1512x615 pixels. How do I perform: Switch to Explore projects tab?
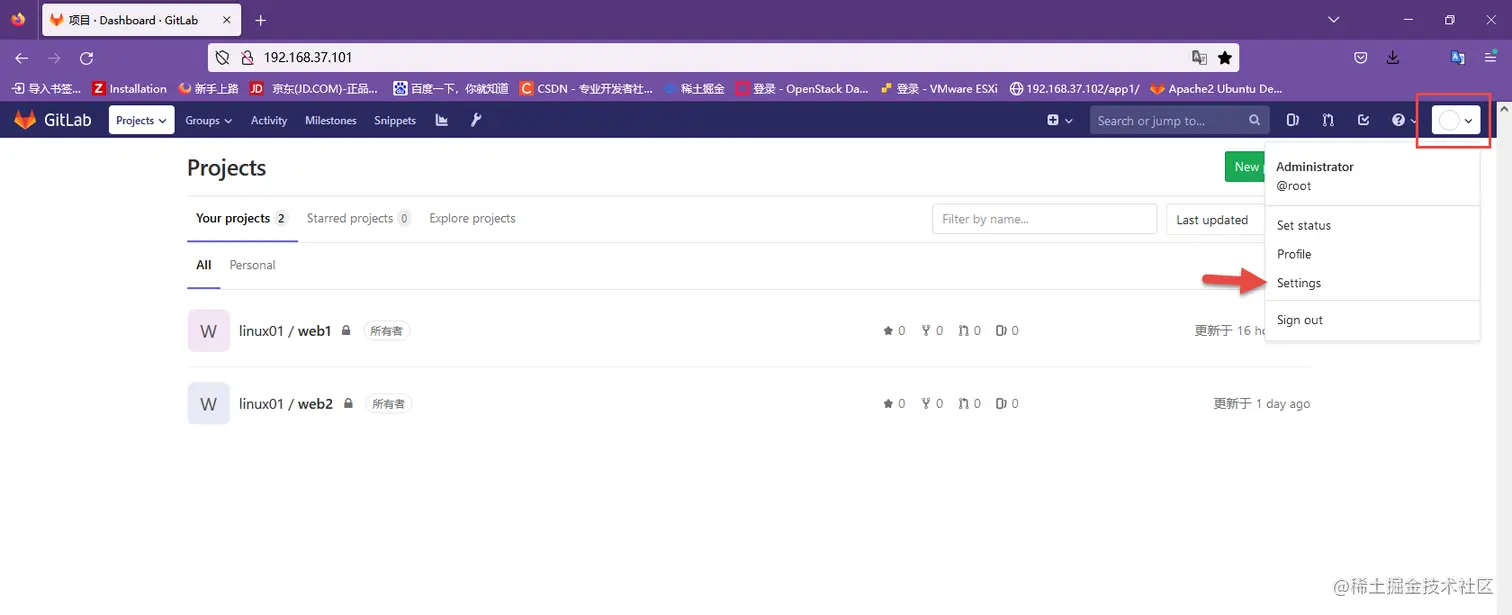pyautogui.click(x=472, y=218)
